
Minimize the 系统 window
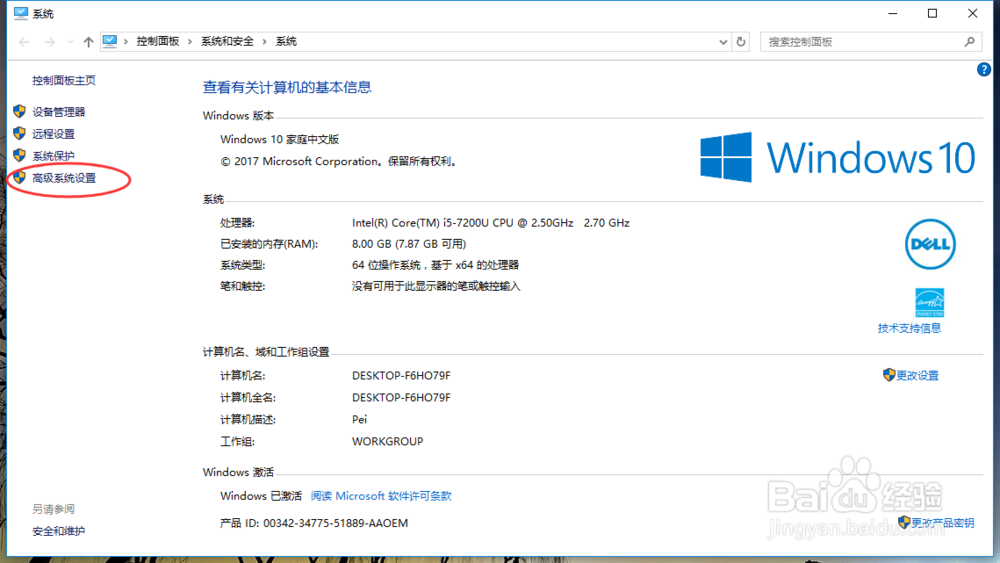(x=893, y=13)
